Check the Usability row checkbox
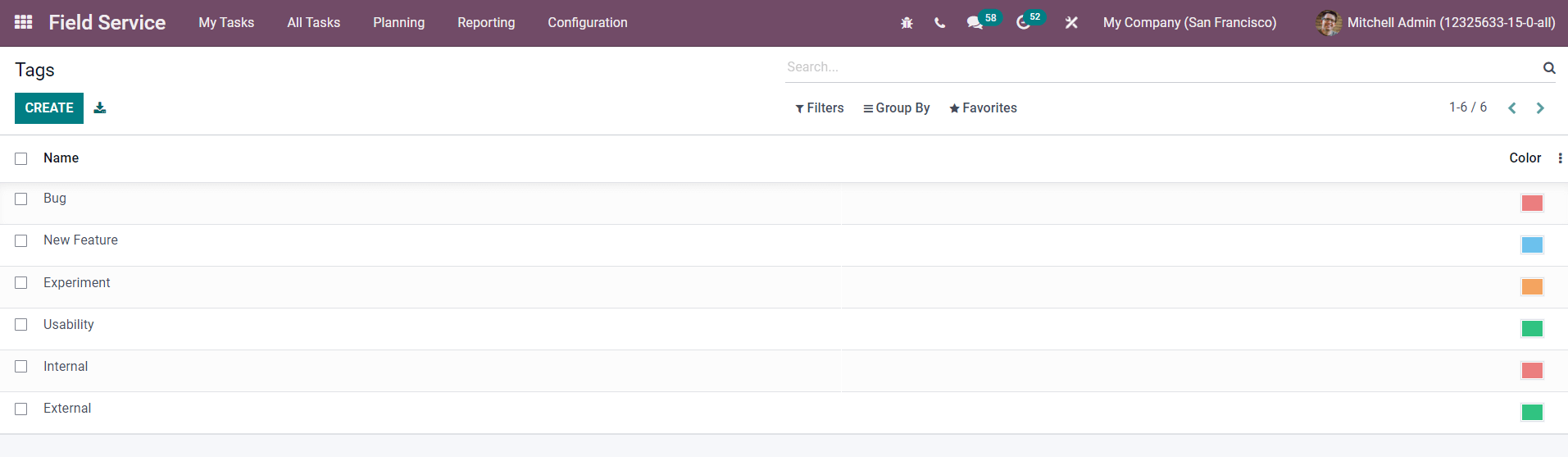Viewport: 1568px width, 457px height. pos(21,325)
